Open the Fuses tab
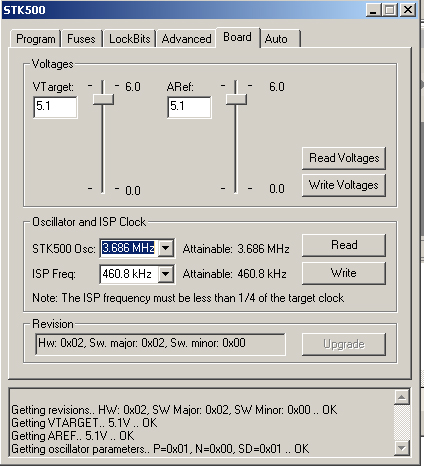Image resolution: width=424 pixels, height=468 pixels. [x=81, y=39]
